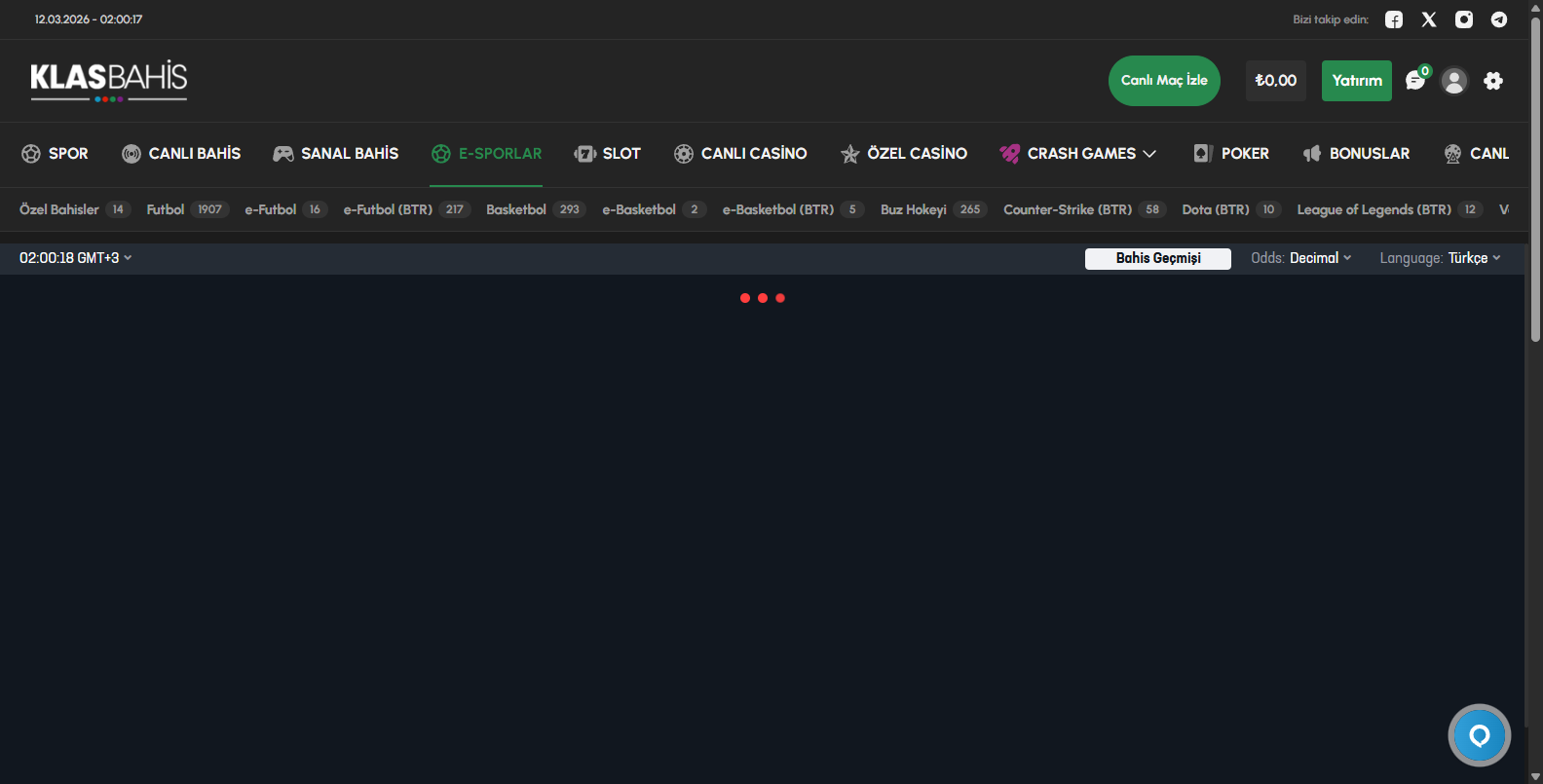Open the Facebook social page icon
The image size is (1543, 784).
[1394, 19]
